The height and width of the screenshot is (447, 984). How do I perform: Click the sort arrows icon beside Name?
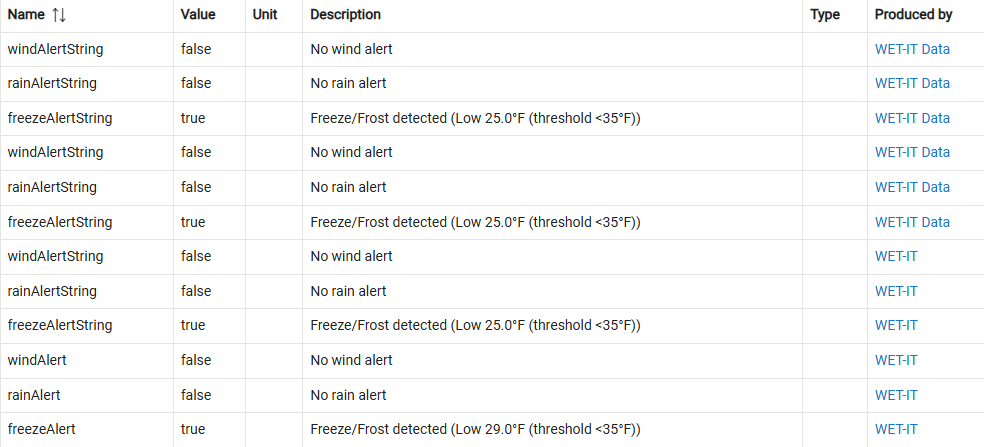pyautogui.click(x=59, y=15)
